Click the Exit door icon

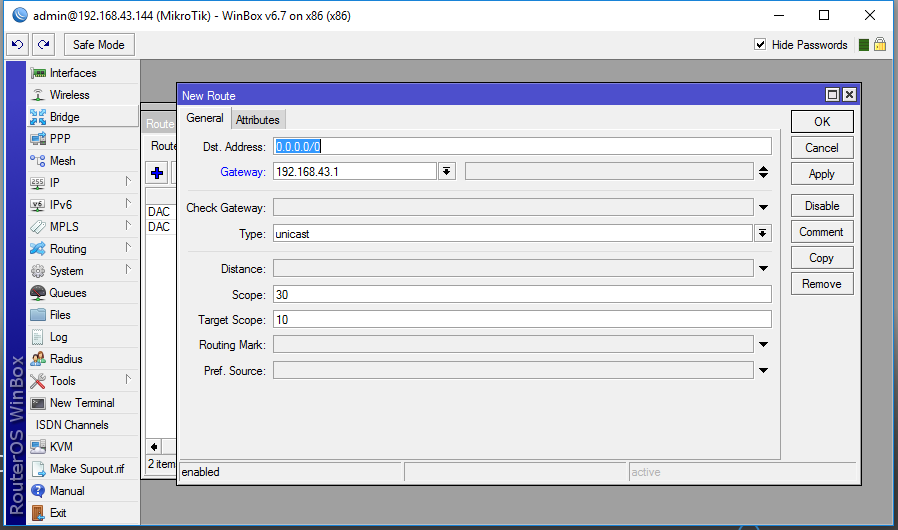coord(38,513)
